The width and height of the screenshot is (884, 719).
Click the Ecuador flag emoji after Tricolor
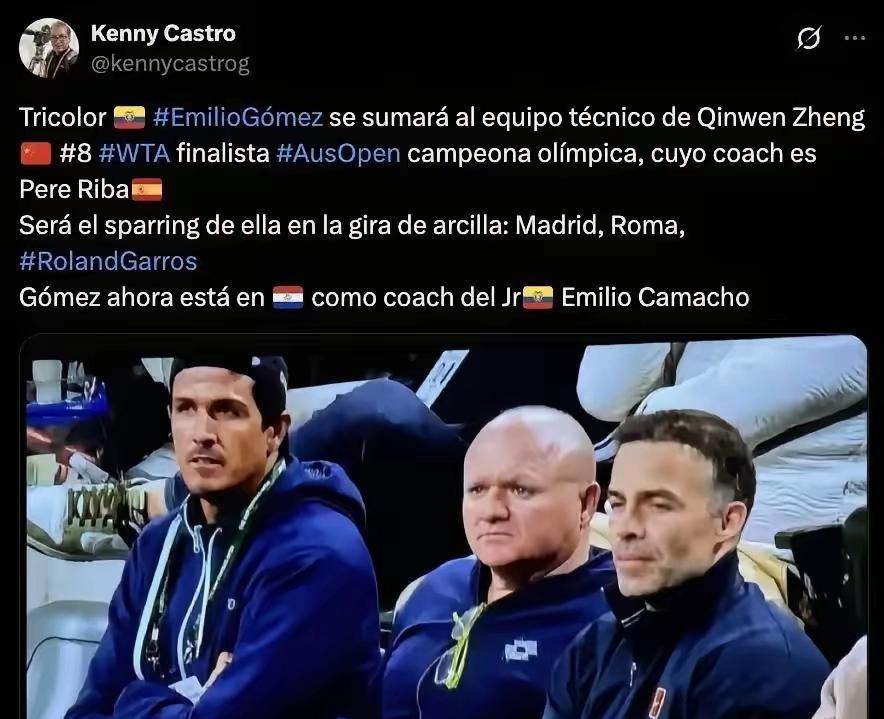[130, 118]
